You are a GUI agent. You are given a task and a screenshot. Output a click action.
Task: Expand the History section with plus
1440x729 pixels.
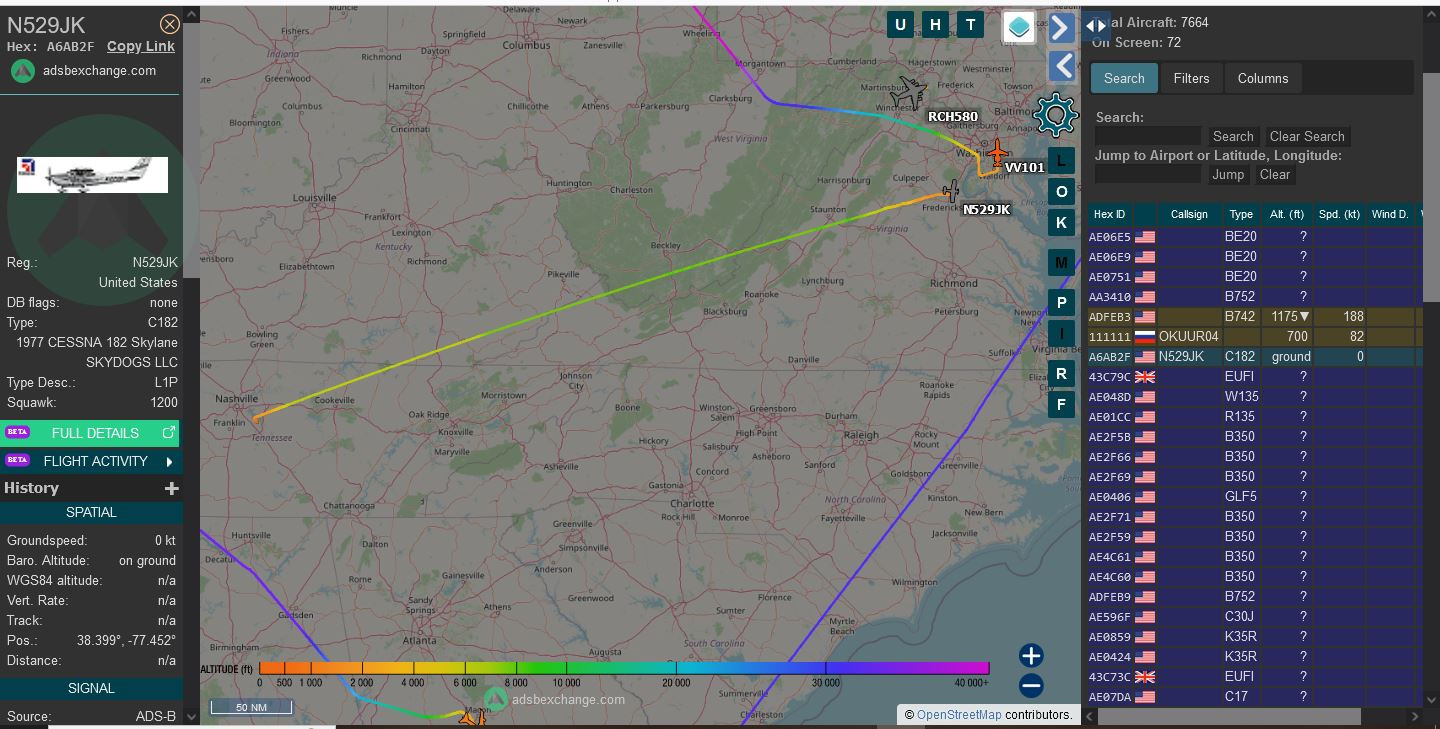(x=171, y=488)
